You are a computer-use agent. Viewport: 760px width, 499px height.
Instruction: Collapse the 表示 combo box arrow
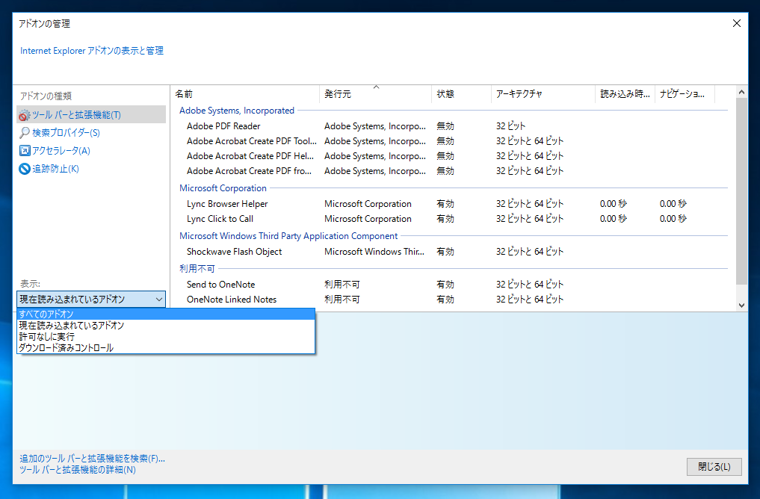159,299
